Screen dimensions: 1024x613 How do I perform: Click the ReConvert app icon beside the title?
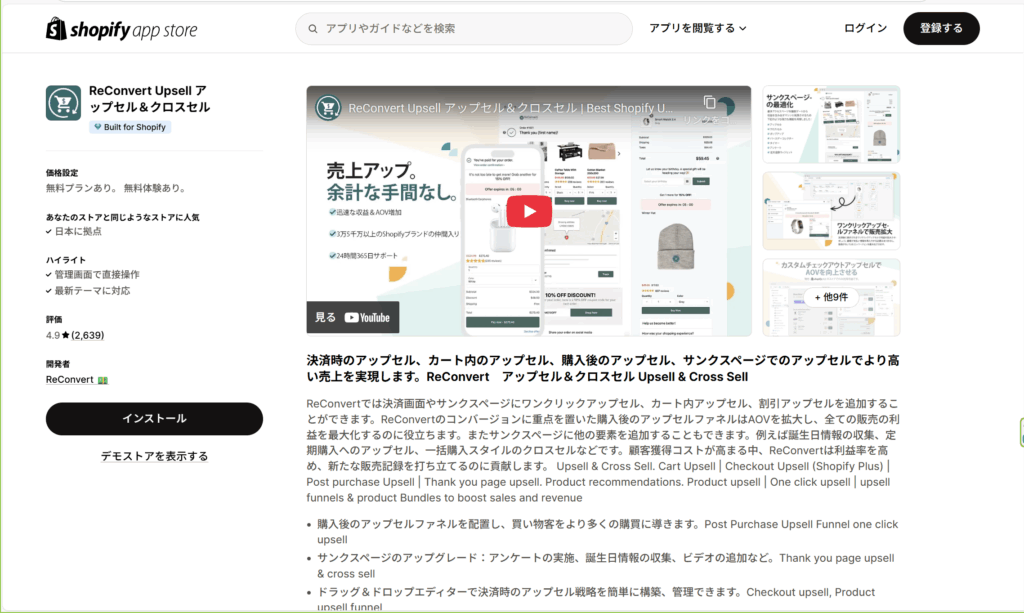click(x=63, y=102)
